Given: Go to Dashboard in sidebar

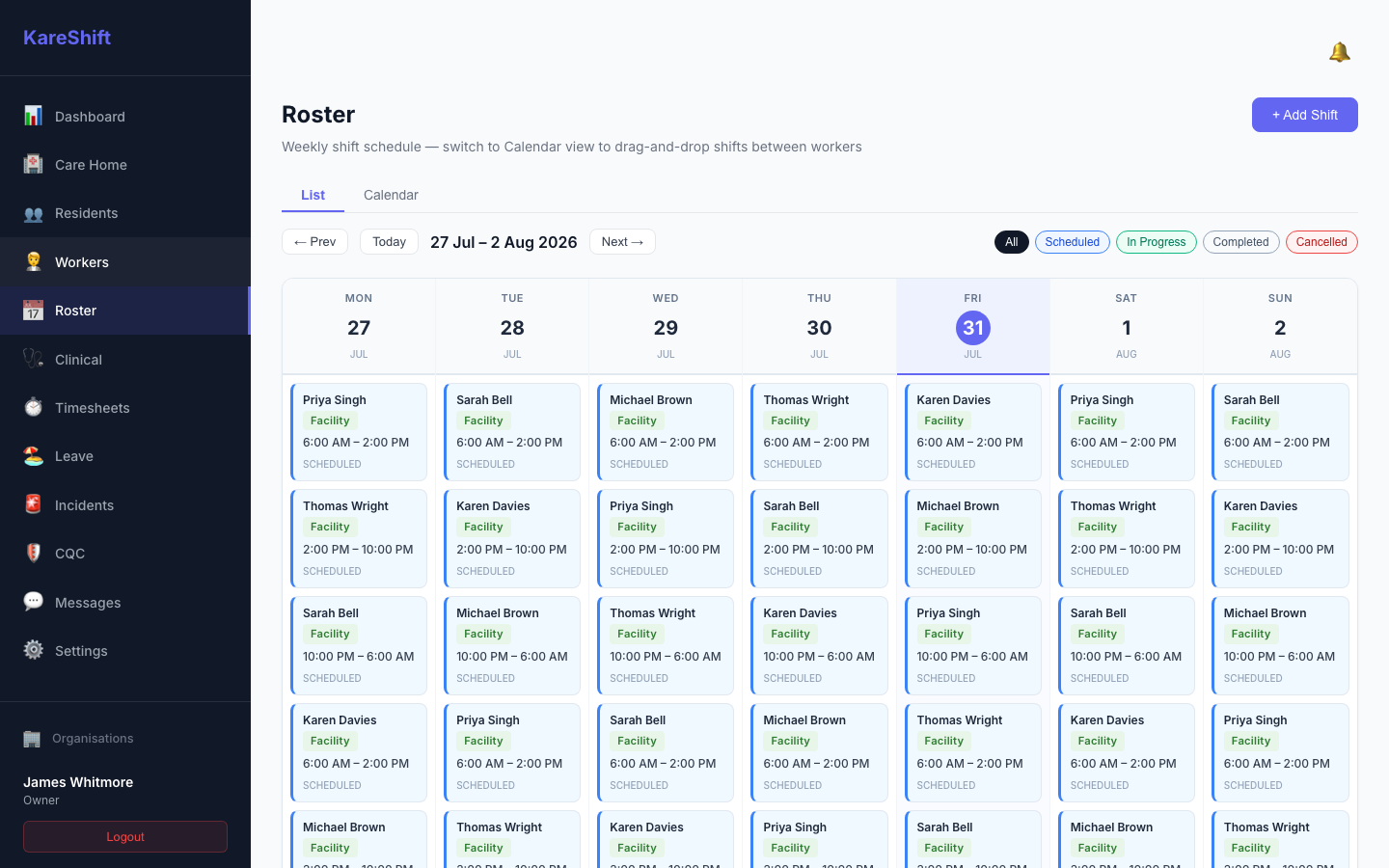Looking at the screenshot, I should [x=125, y=117].
